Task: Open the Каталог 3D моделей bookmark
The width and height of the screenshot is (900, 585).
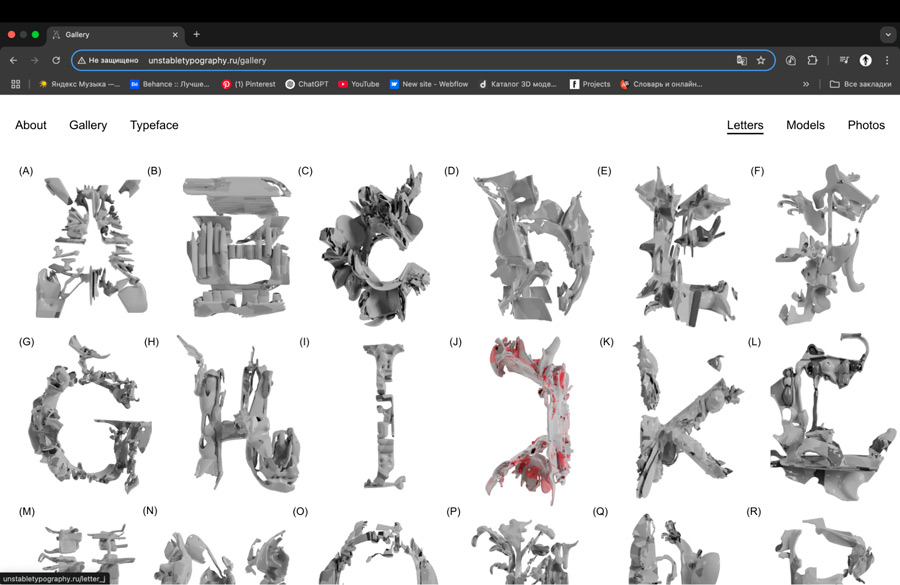Action: tap(518, 84)
